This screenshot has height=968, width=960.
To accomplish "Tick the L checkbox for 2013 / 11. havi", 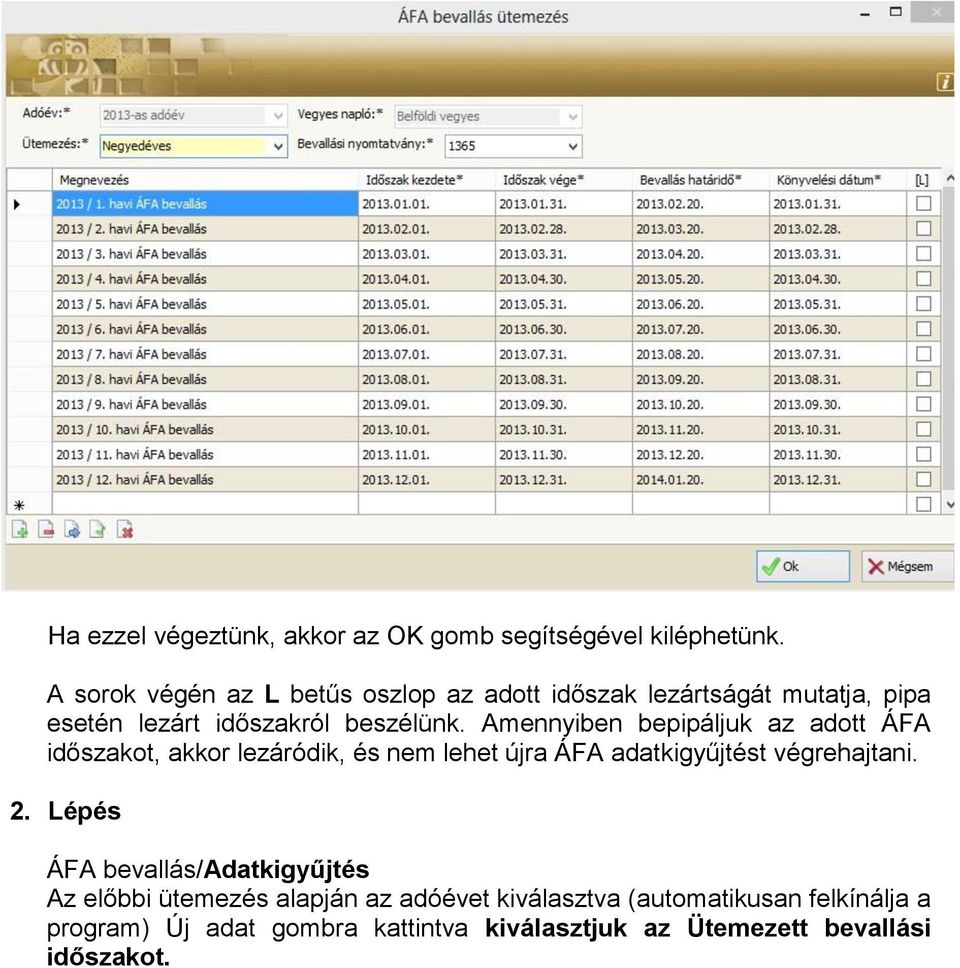I will pyautogui.click(x=924, y=454).
